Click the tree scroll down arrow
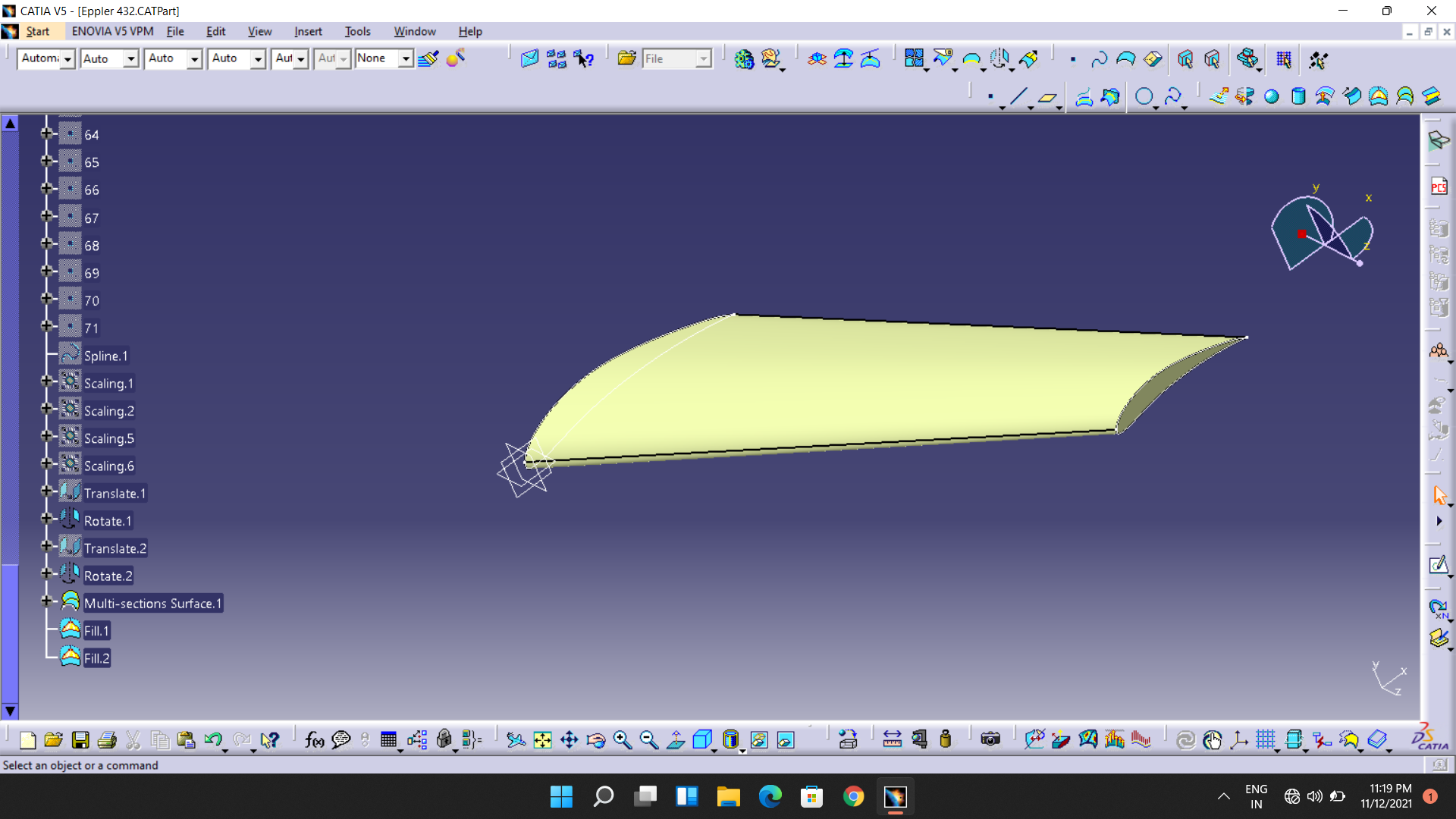This screenshot has width=1456, height=819. [x=10, y=711]
